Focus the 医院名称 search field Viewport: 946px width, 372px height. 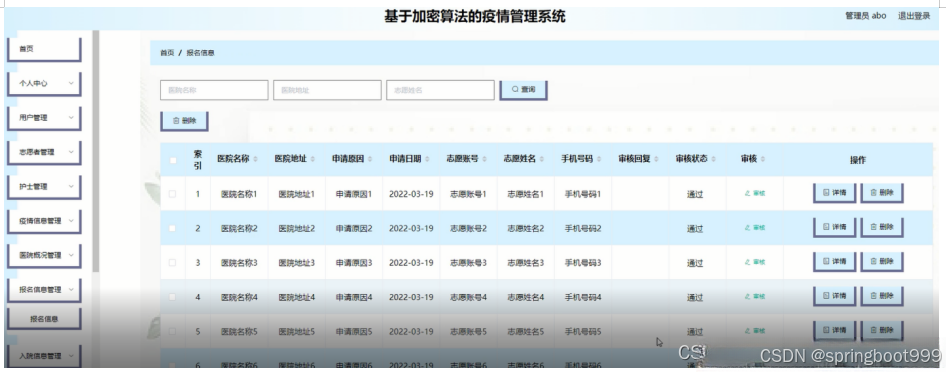click(214, 90)
